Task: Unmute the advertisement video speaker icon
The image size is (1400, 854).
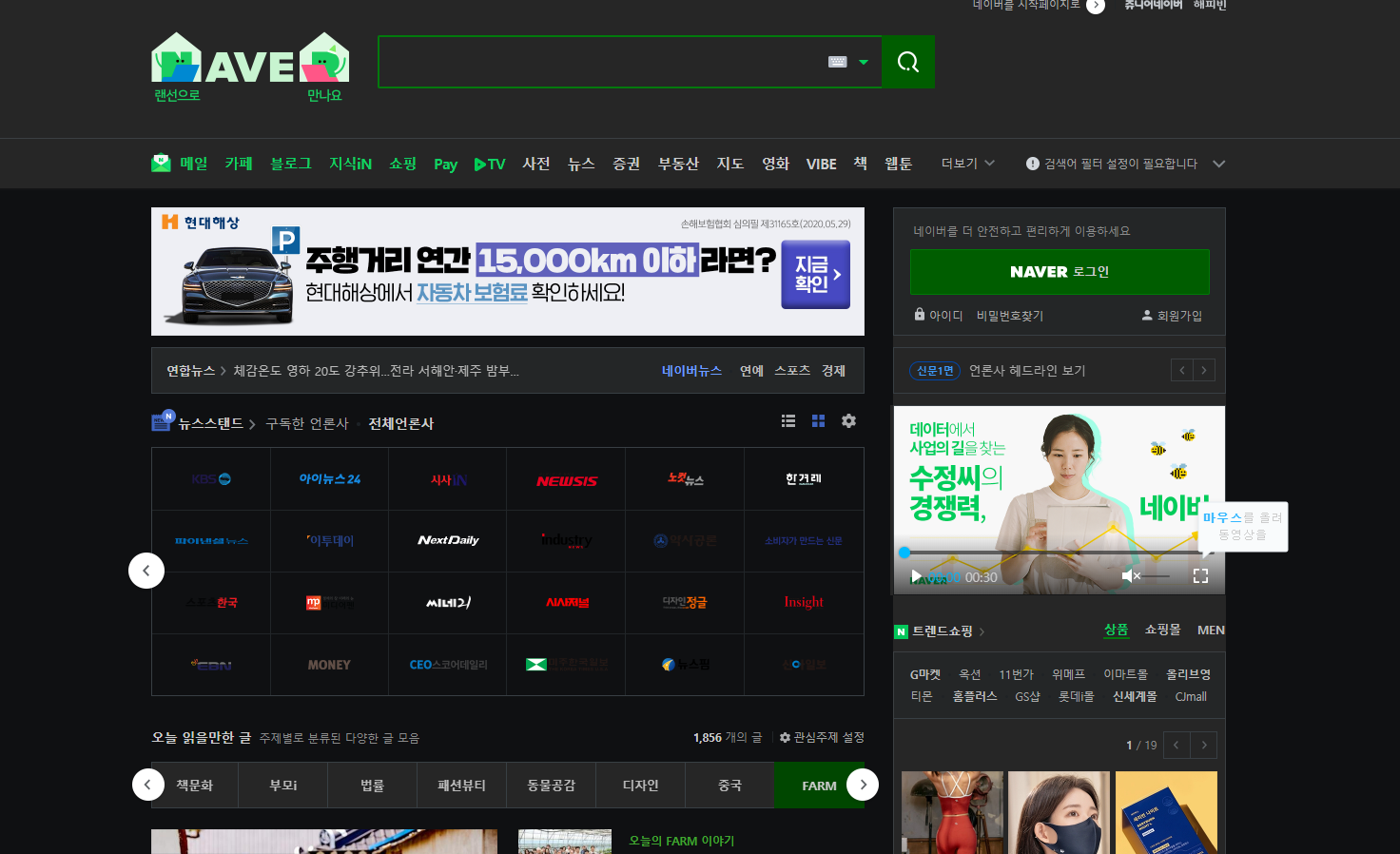Action: pos(1130,575)
